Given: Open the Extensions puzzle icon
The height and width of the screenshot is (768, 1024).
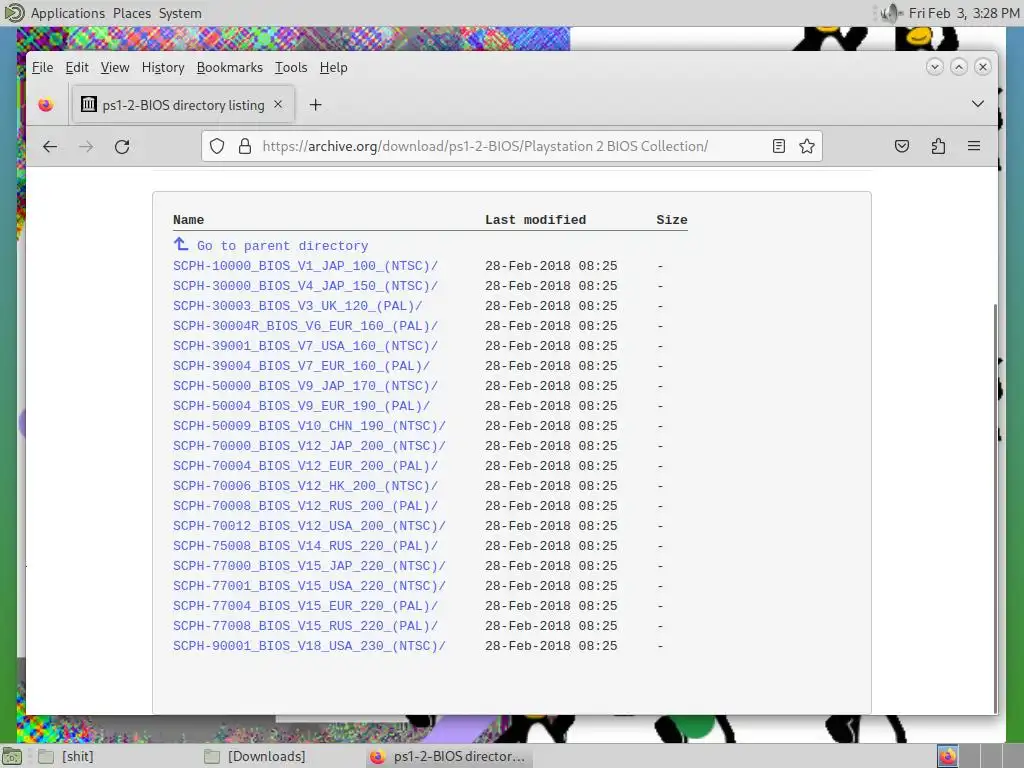Looking at the screenshot, I should [938, 146].
